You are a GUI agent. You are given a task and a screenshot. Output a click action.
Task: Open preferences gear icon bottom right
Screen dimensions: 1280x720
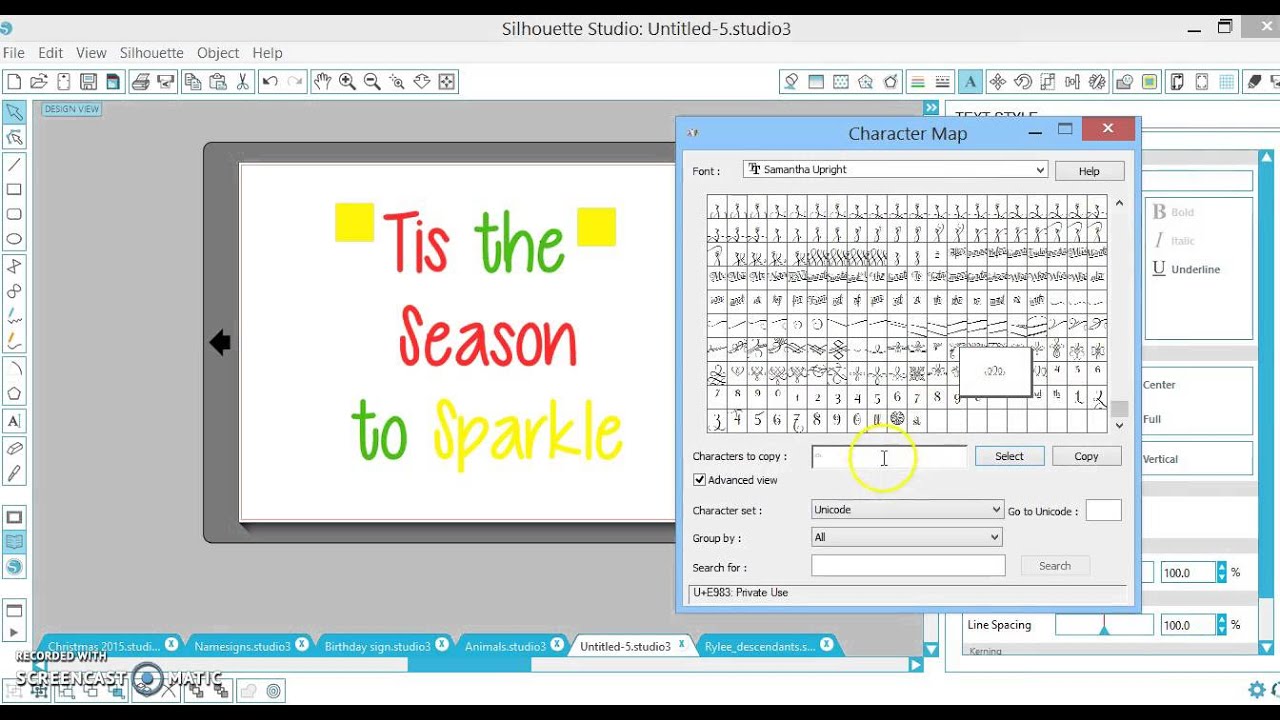click(1257, 689)
